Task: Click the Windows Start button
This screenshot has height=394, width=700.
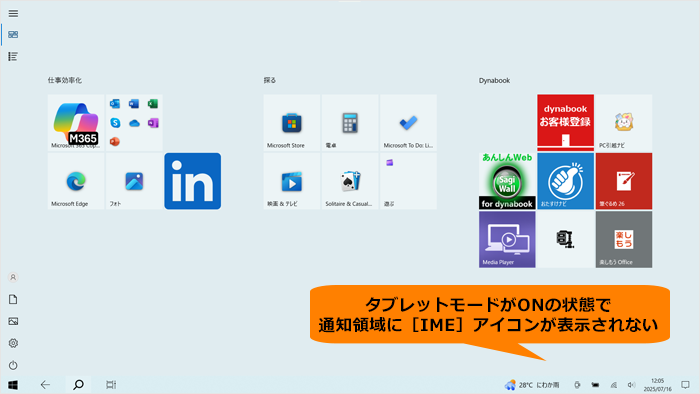Action: (x=13, y=385)
